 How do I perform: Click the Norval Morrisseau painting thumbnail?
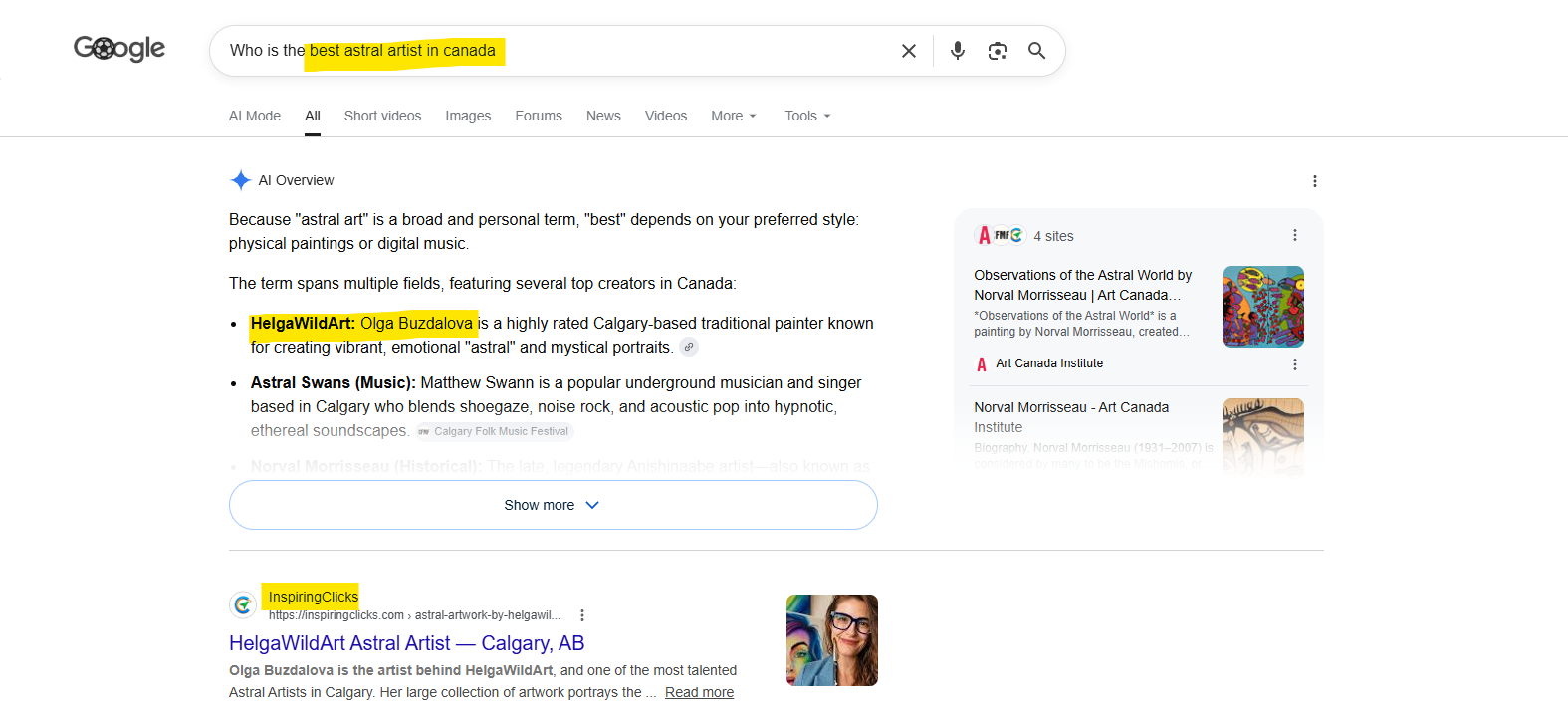click(x=1263, y=307)
